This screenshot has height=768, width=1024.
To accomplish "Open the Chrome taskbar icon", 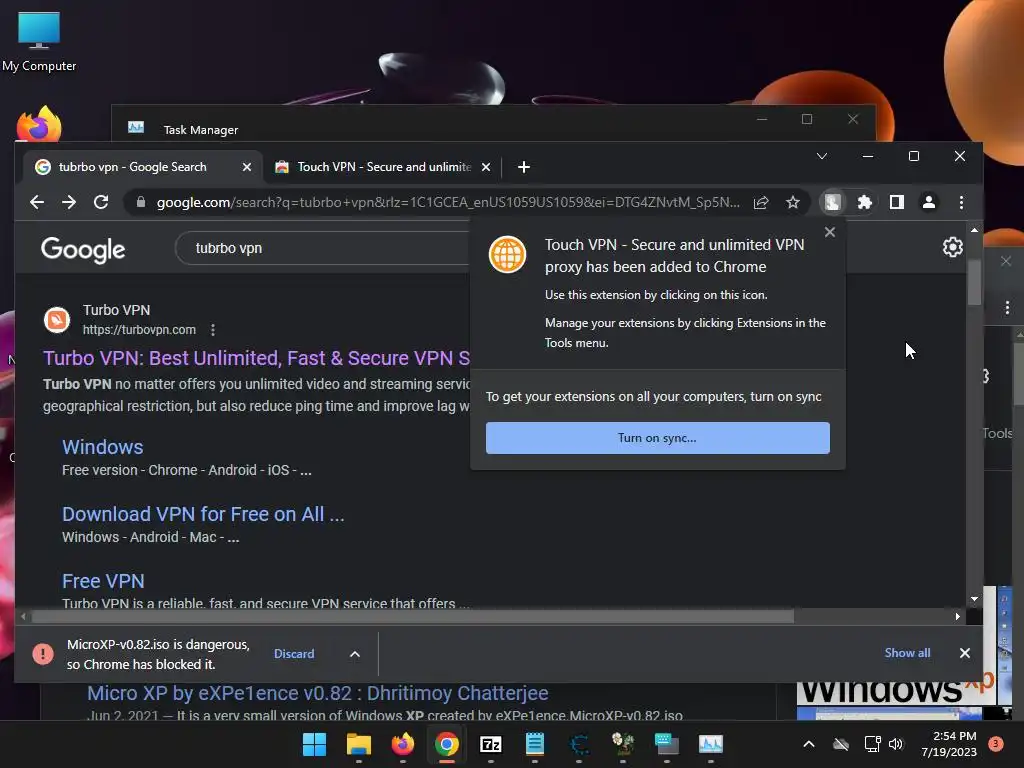I will pos(447,744).
